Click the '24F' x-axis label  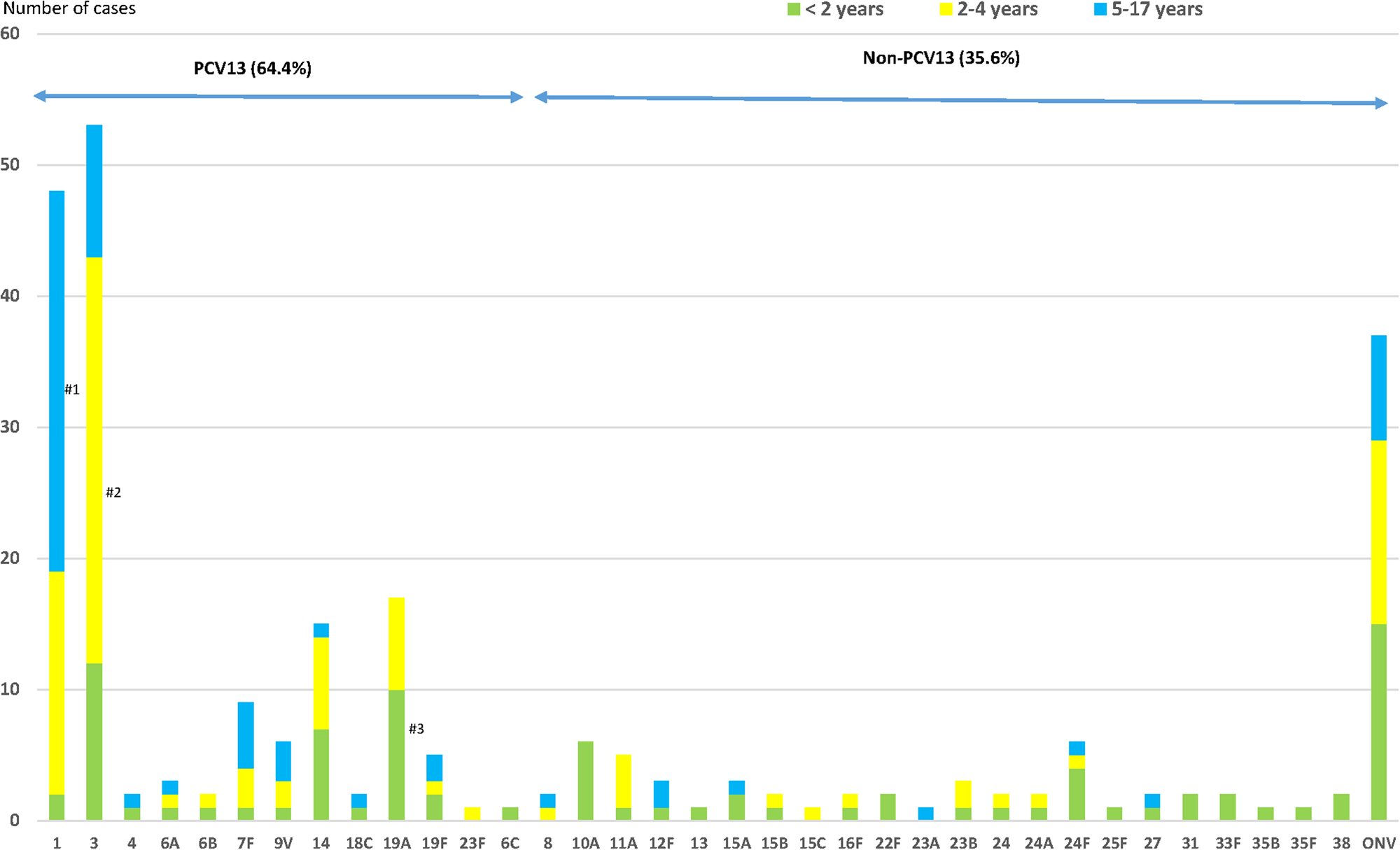tap(1076, 843)
